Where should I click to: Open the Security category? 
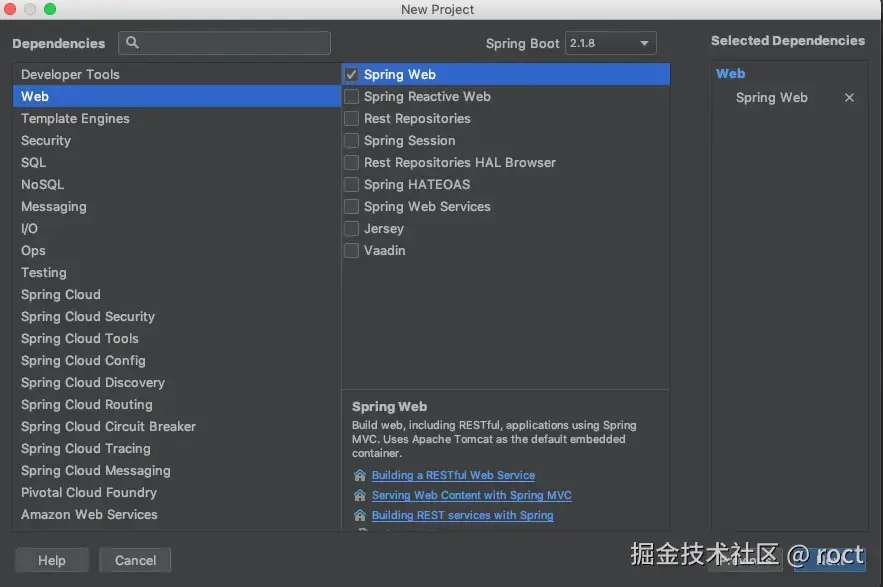click(177, 140)
